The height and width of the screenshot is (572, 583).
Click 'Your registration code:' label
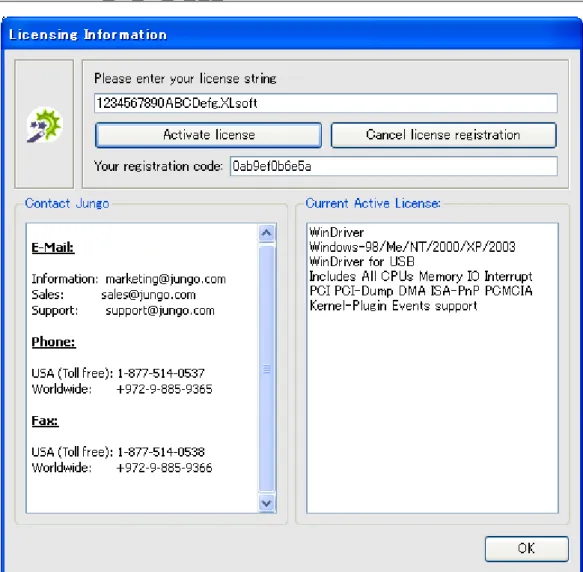tap(158, 166)
